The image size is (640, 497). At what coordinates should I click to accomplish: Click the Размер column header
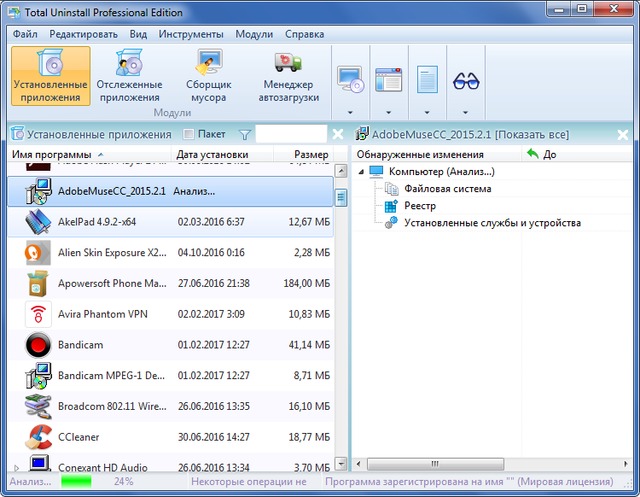click(311, 155)
